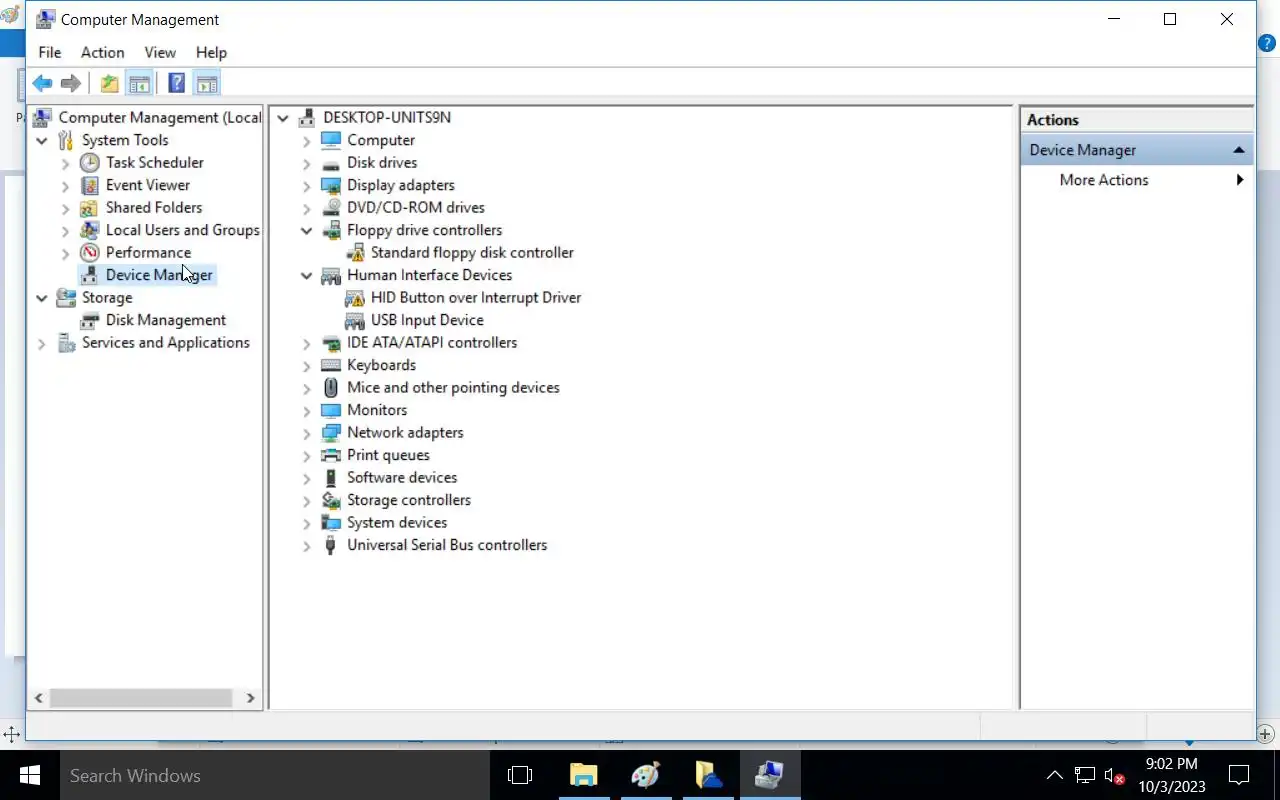Click the Task Scheduler clock icon
This screenshot has height=800, width=1280.
pyautogui.click(x=90, y=162)
